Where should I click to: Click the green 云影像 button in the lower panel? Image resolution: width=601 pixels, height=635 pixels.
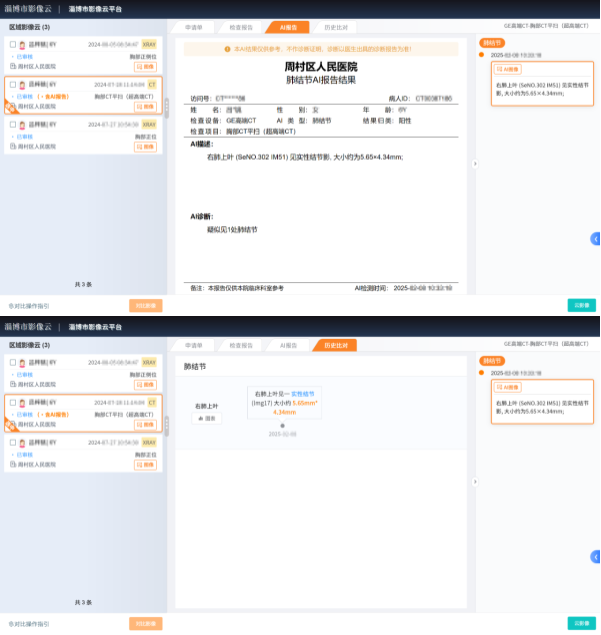[x=580, y=623]
